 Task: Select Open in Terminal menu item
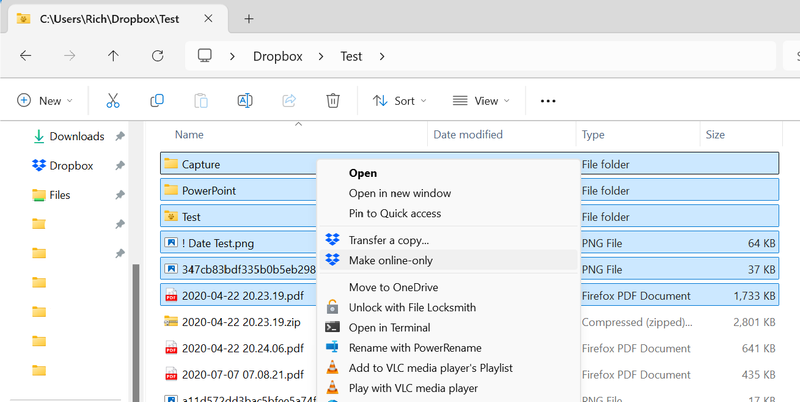click(389, 328)
